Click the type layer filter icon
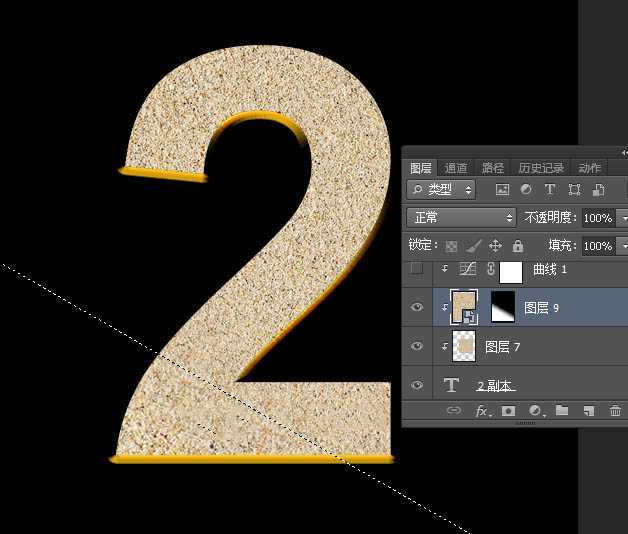 coord(550,189)
